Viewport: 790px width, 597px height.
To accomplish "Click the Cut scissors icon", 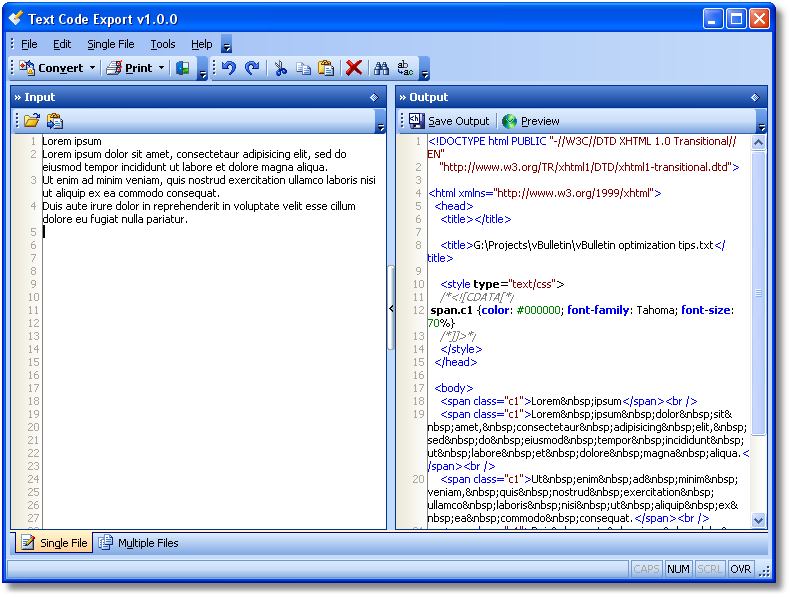I will [281, 68].
